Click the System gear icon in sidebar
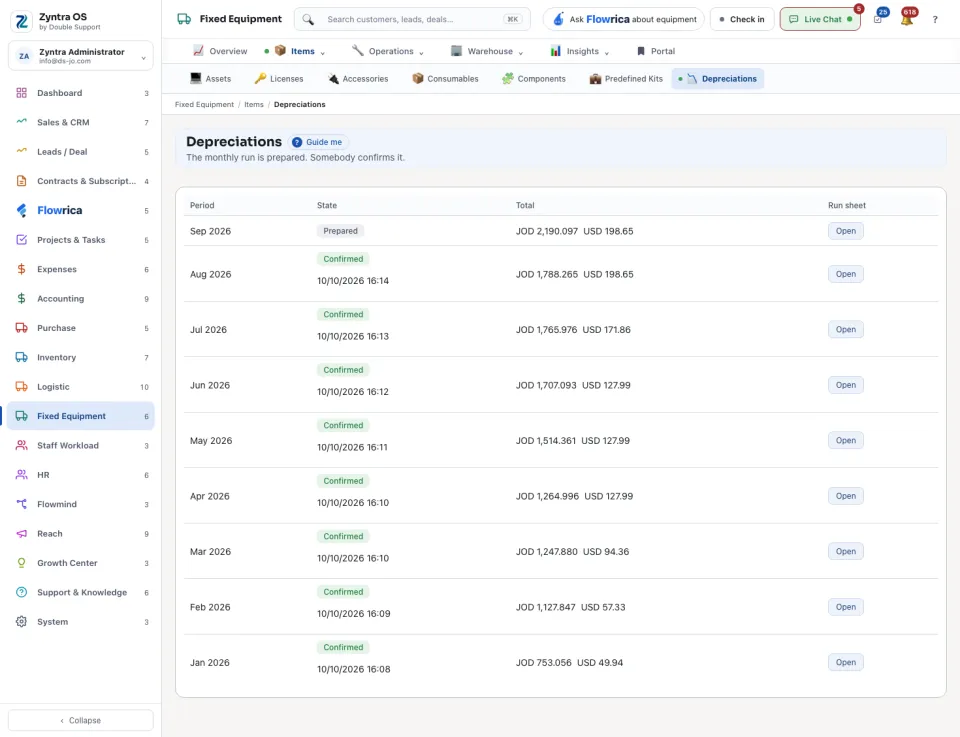This screenshot has width=960, height=737. tap(21, 622)
